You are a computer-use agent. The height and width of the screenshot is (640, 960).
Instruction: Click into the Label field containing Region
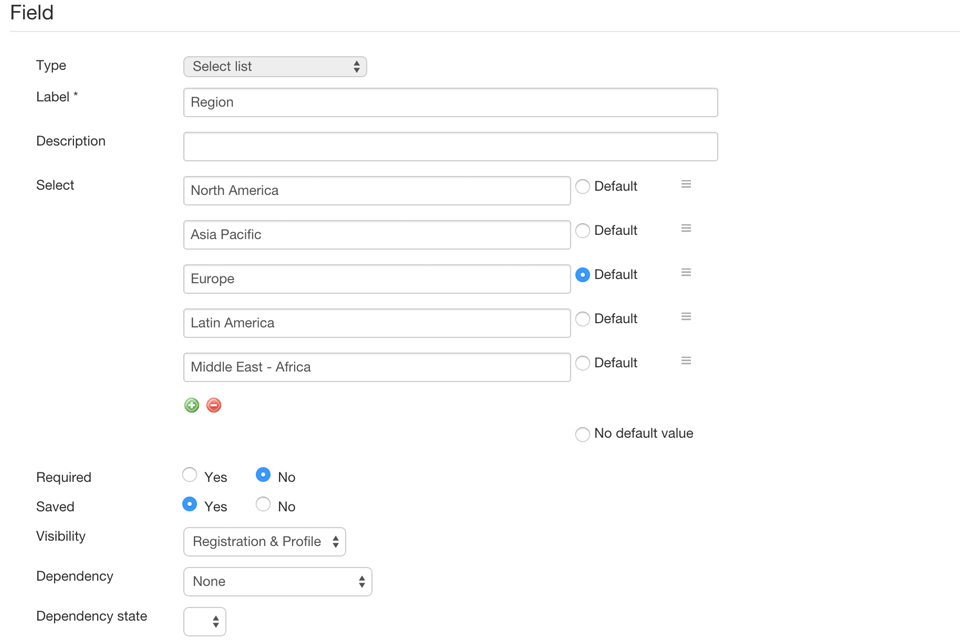(x=451, y=102)
